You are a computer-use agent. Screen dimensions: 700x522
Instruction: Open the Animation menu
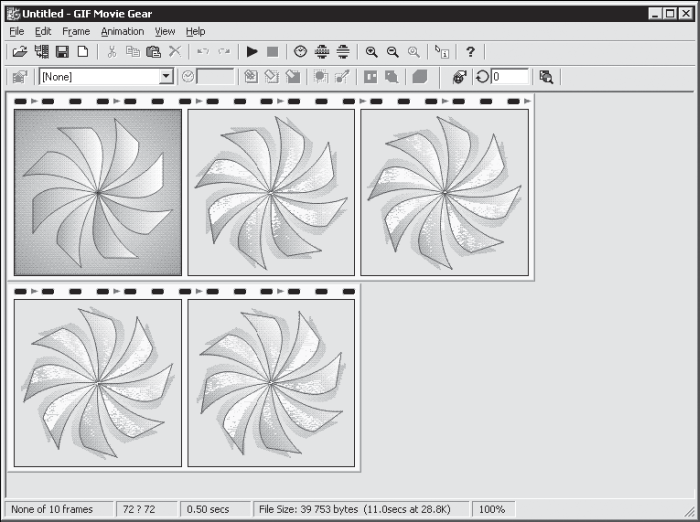(122, 31)
